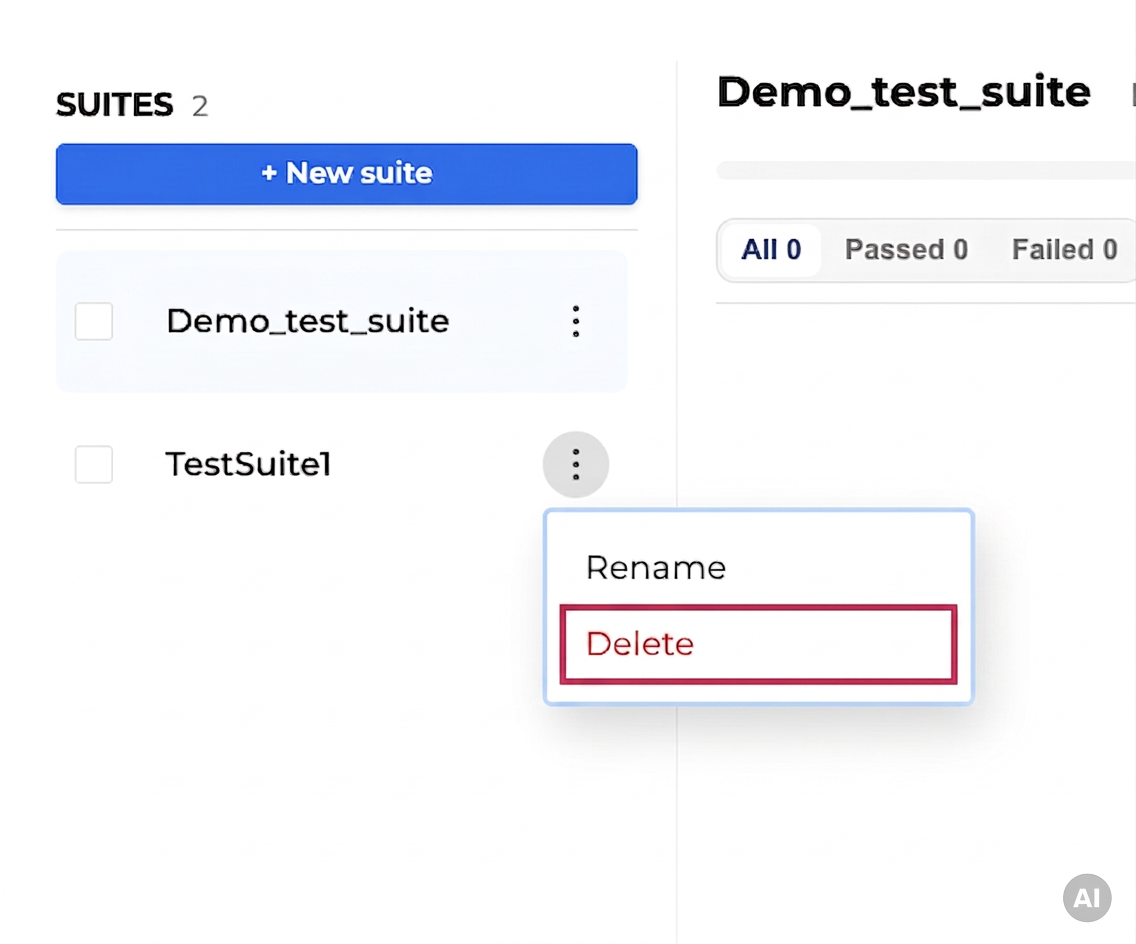Screen dimensions: 1136x944
Task: Select the Demo_test_suite row name
Action: (x=308, y=321)
